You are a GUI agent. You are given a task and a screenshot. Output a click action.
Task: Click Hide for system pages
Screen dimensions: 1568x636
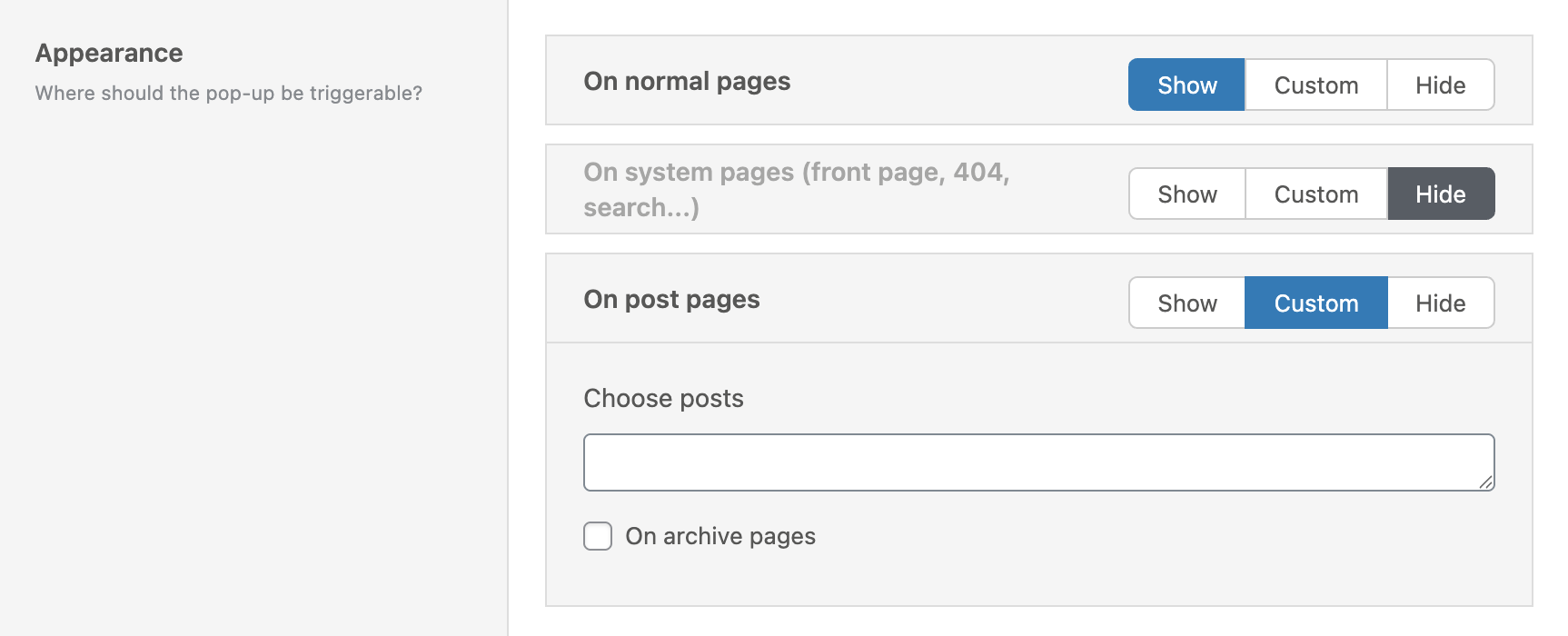[1441, 194]
